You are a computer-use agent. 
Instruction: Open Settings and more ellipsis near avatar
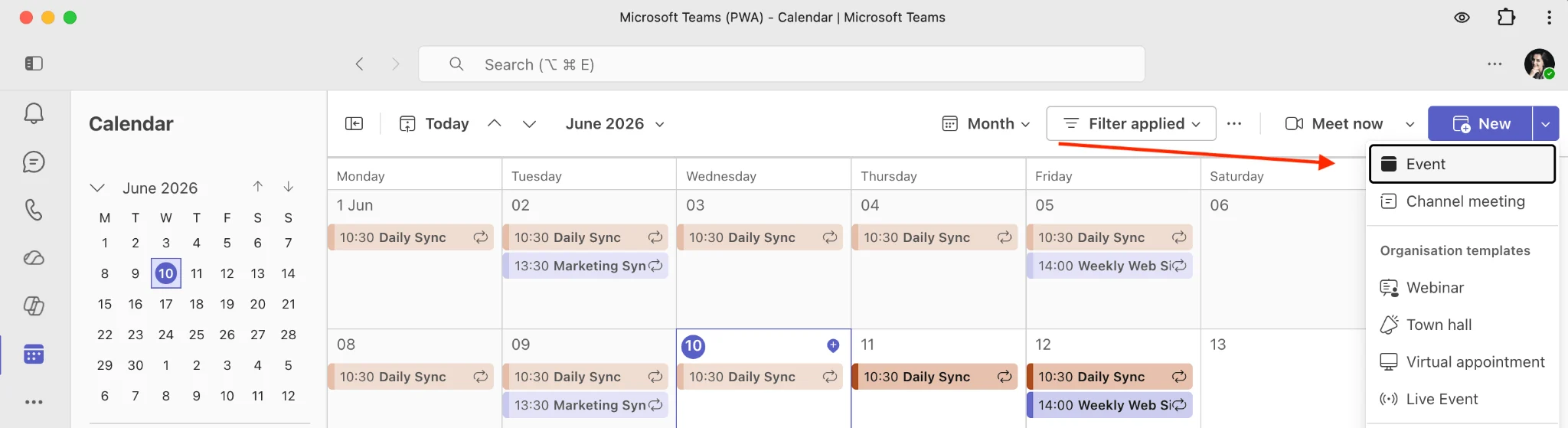point(1494,64)
